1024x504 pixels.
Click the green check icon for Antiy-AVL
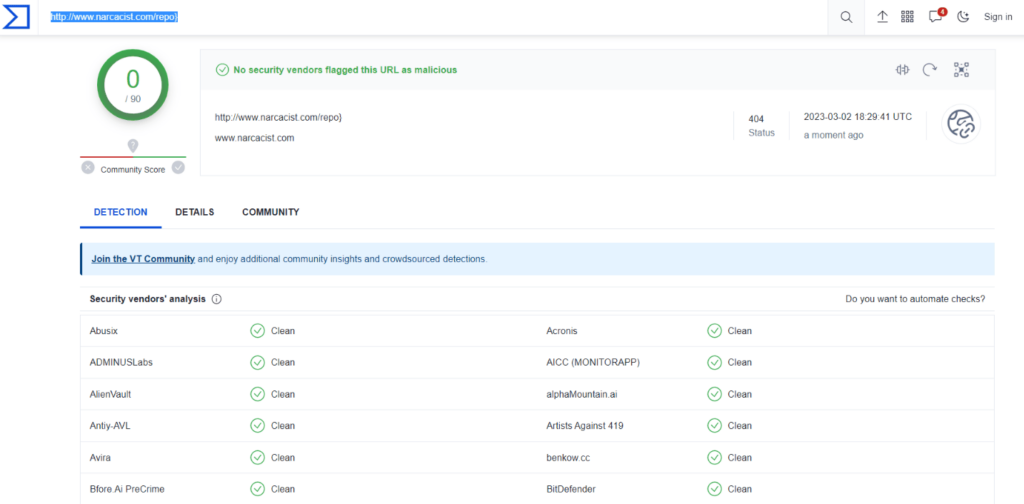click(x=257, y=426)
